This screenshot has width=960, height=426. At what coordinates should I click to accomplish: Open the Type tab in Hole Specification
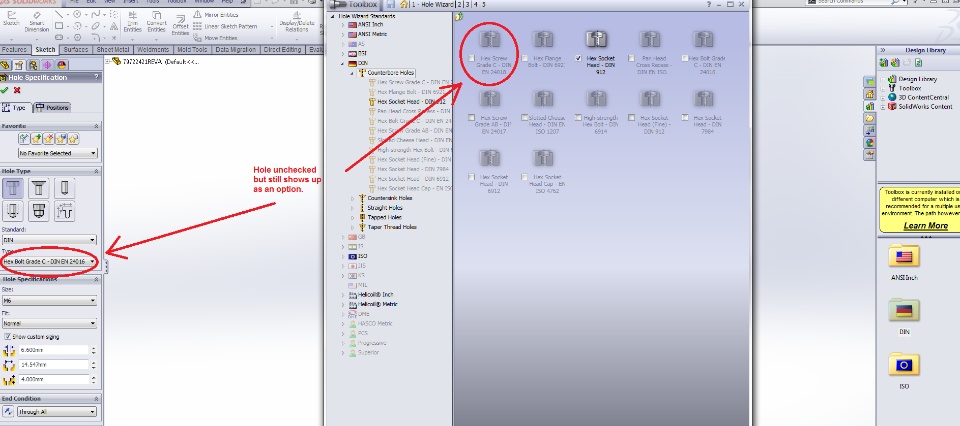tap(15, 108)
